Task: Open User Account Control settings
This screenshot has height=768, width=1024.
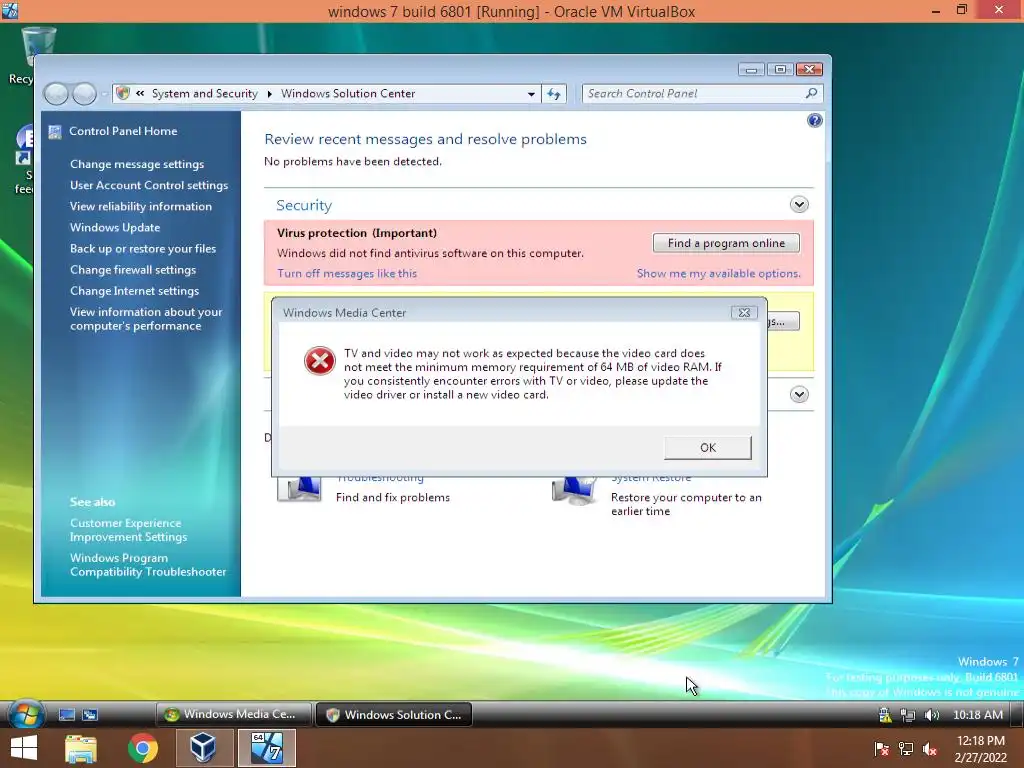Action: (x=149, y=185)
